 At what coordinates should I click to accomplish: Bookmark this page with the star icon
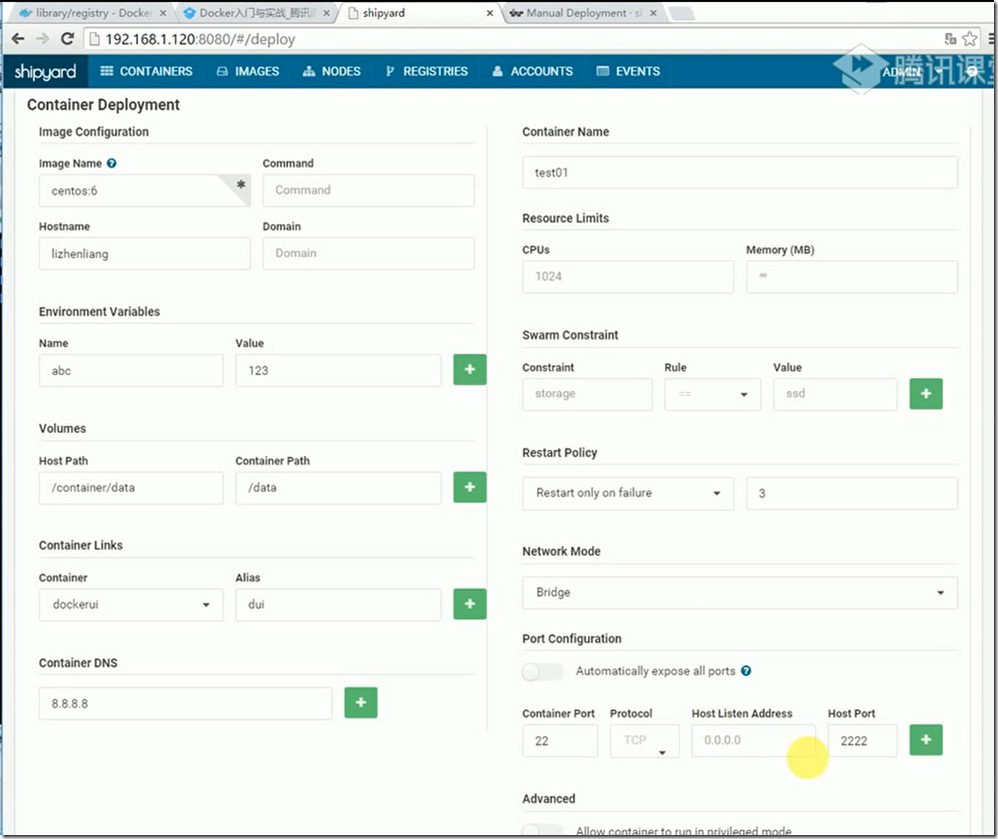point(969,39)
